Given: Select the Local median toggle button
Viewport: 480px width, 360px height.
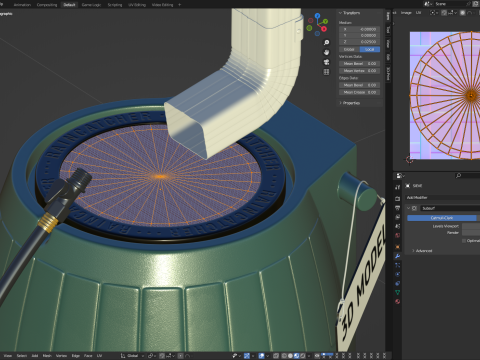Looking at the screenshot, I should pyautogui.click(x=370, y=49).
